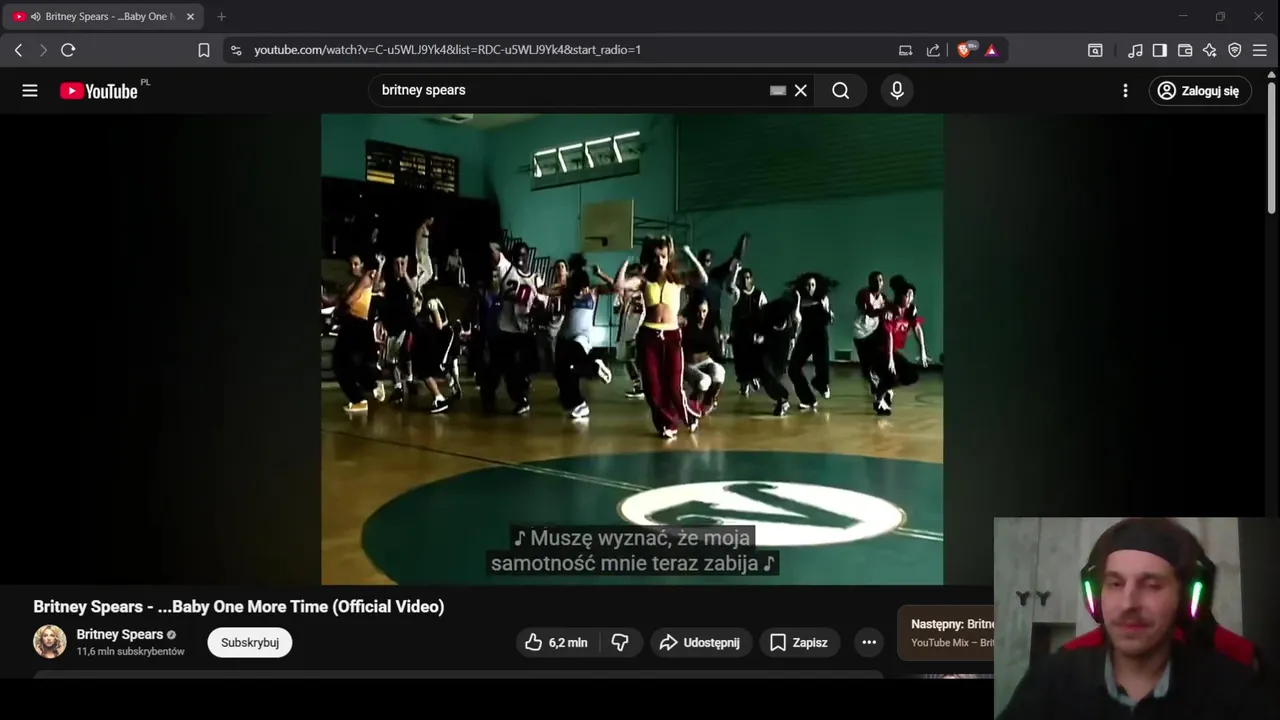Click Zapisz to save the video
Viewport: 1280px width, 720px height.
click(x=799, y=642)
